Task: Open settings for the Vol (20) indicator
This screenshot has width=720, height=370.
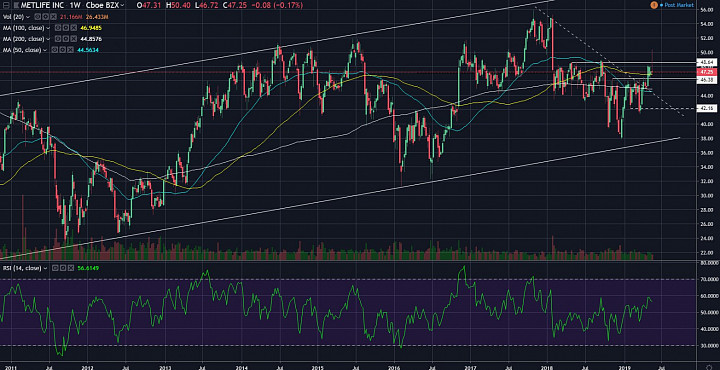Action: [45, 17]
